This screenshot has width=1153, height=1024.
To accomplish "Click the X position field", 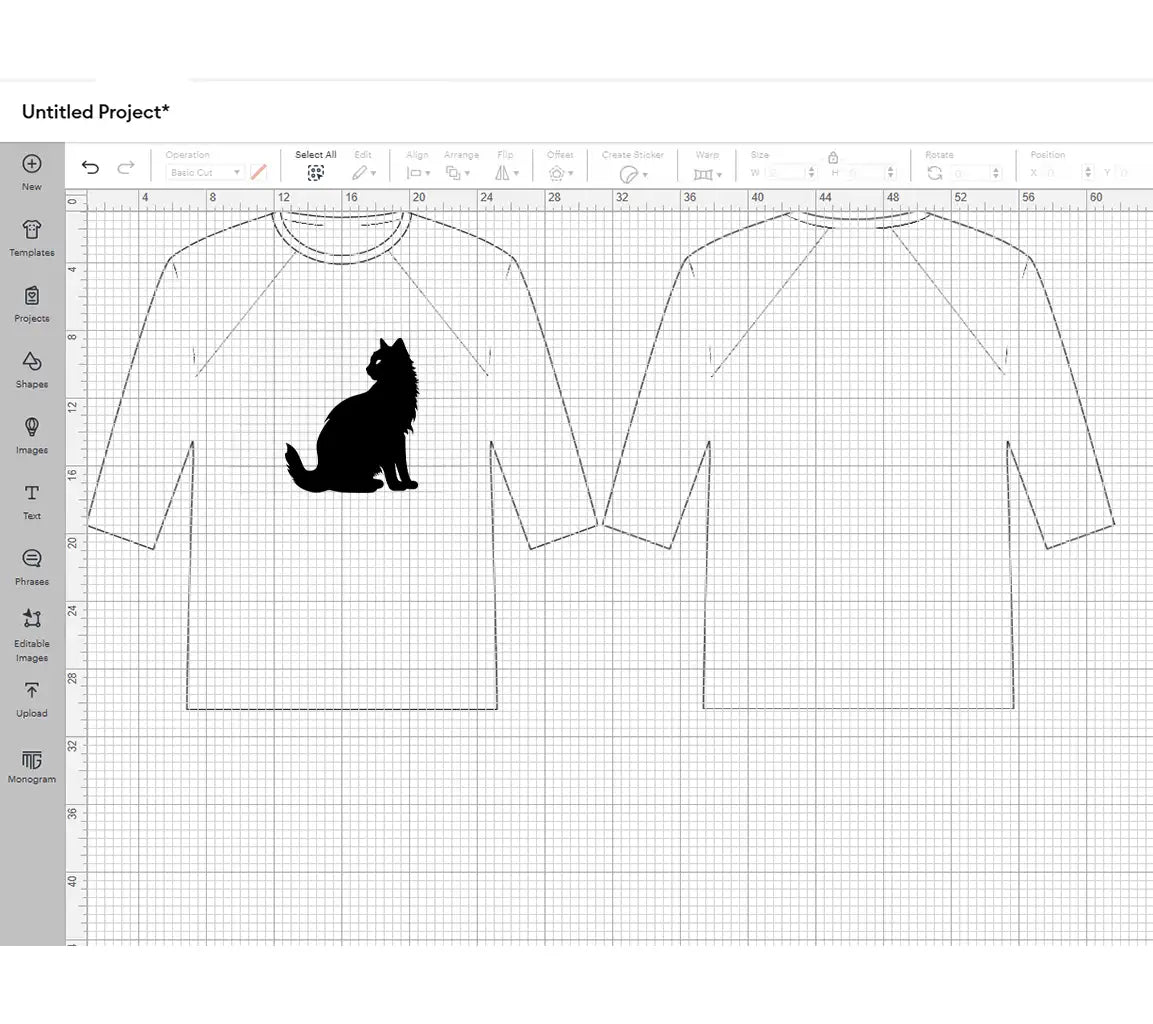I will point(1063,173).
